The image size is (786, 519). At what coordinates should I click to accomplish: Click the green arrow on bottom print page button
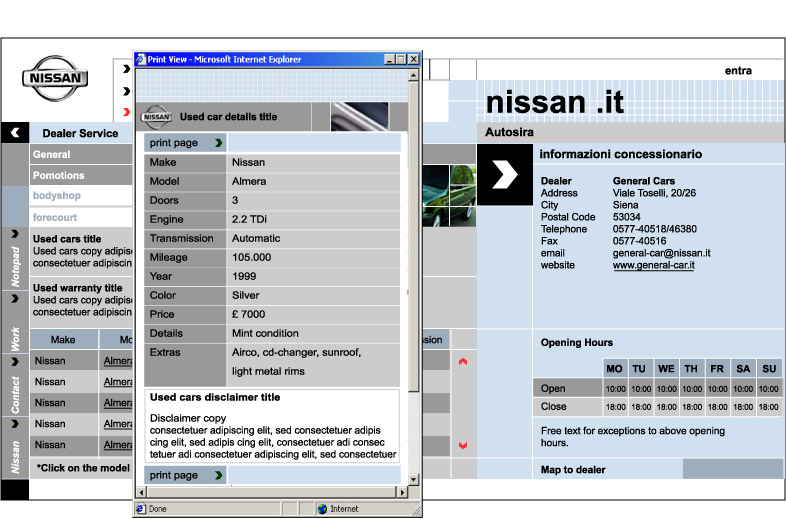pos(219,475)
